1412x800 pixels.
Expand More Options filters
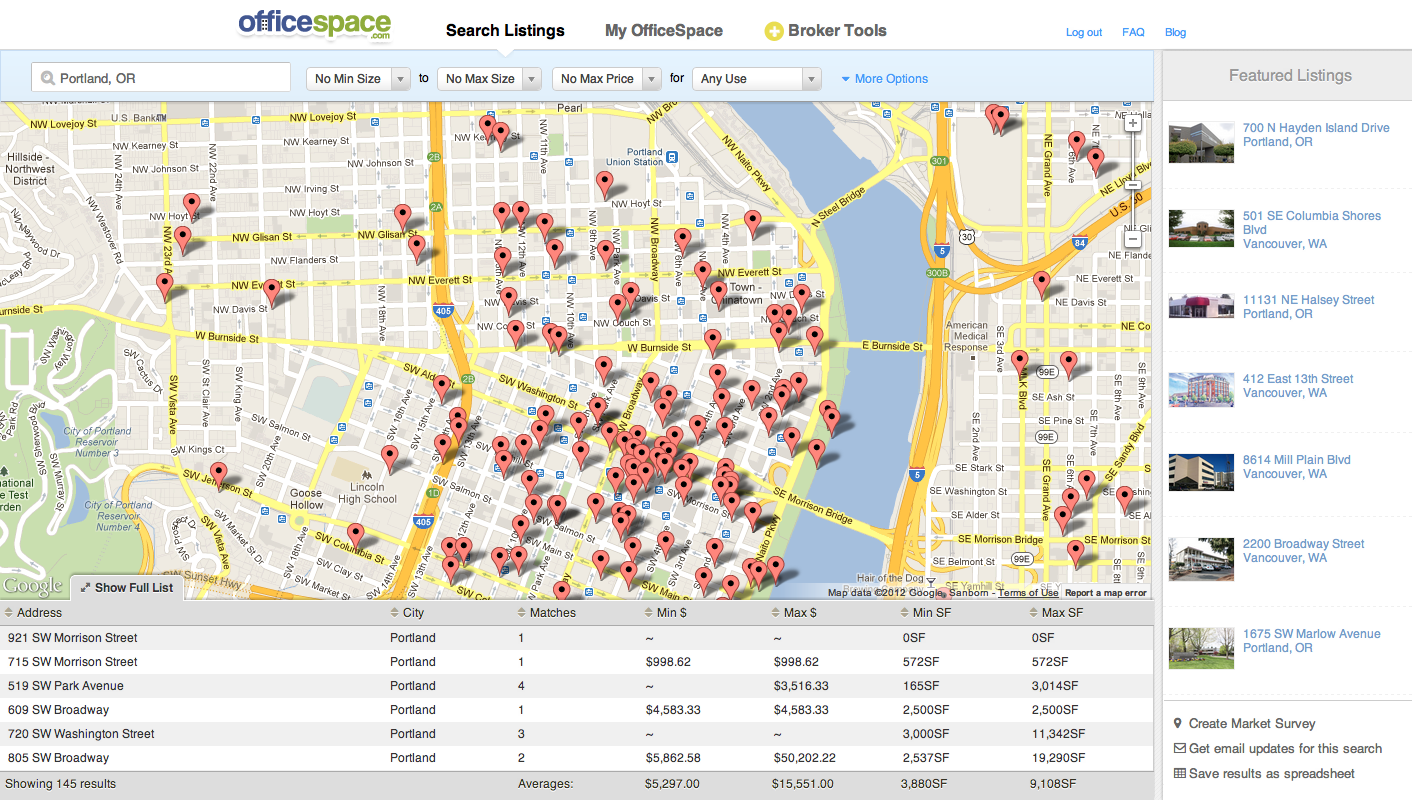[884, 79]
